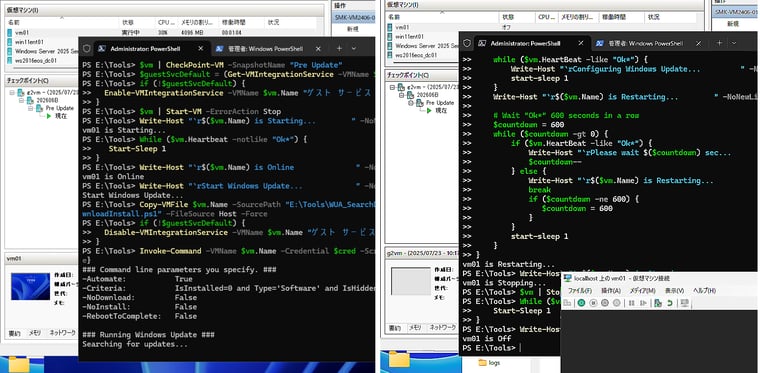Click the green Revert arrow in VM connection toolbar
The height and width of the screenshot is (373, 760).
click(x=670, y=303)
